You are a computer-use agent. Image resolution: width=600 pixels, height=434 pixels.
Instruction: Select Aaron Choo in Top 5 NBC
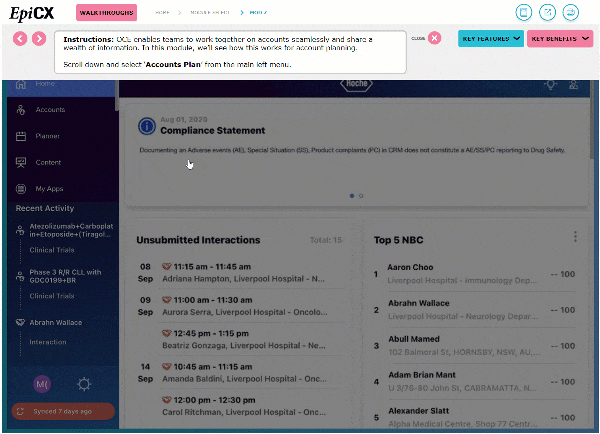474,274
